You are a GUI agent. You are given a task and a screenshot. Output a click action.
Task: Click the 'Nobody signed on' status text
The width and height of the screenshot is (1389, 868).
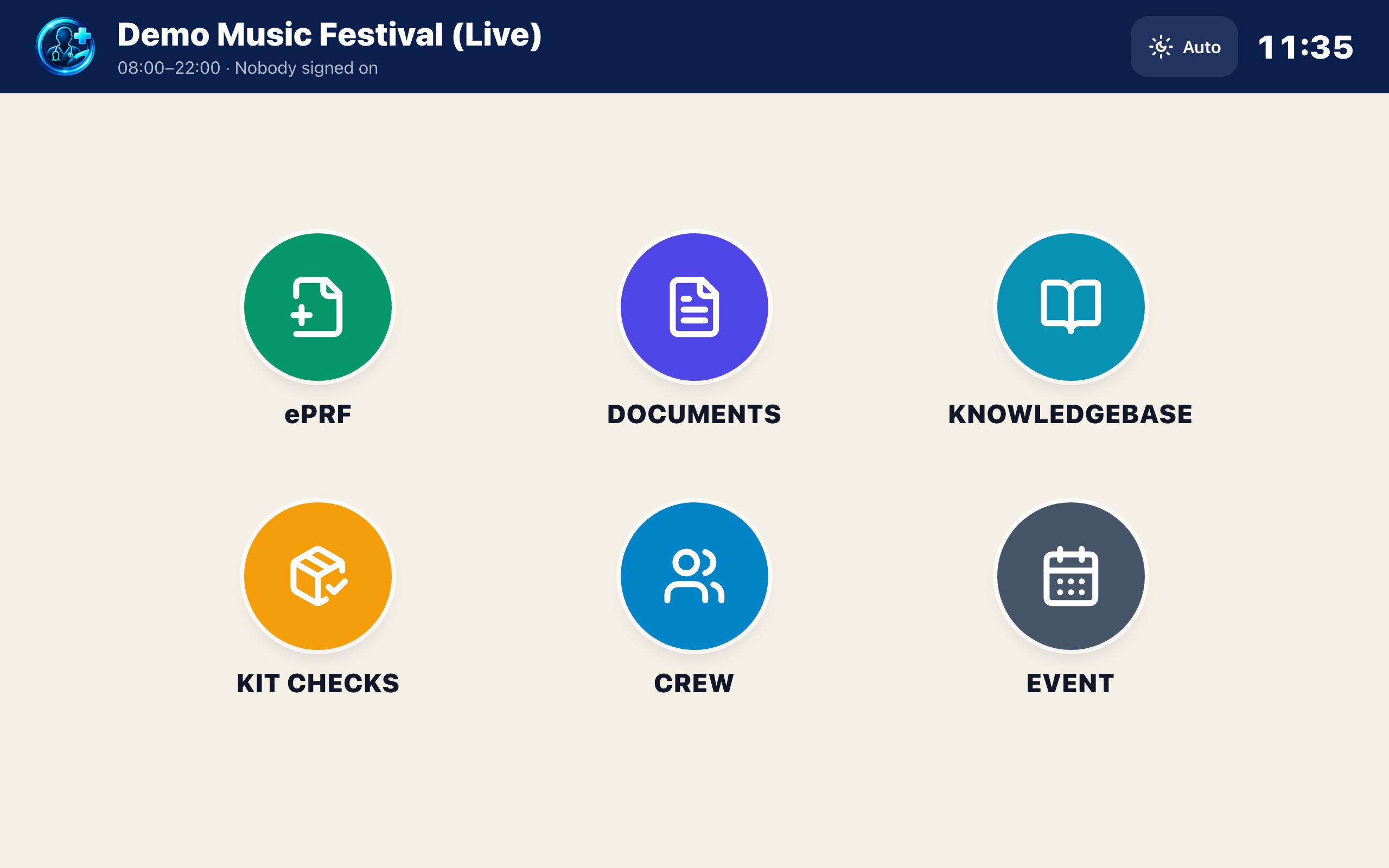(306, 68)
